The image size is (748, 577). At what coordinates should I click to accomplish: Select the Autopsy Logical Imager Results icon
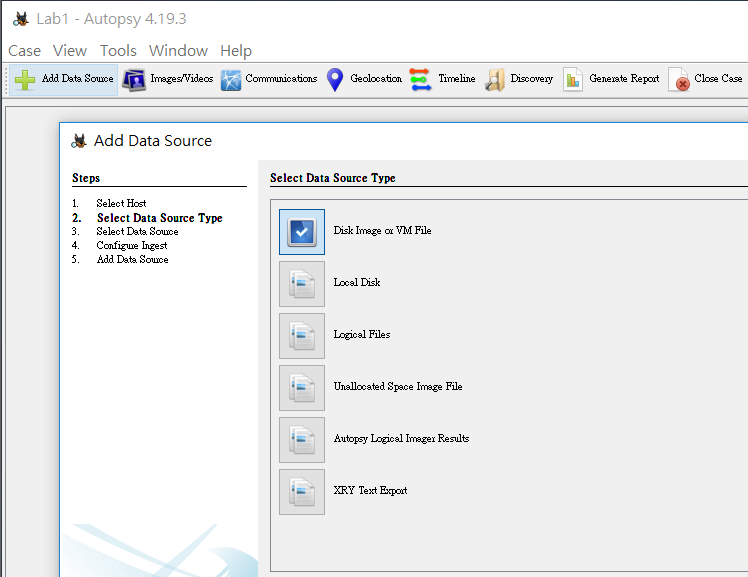click(302, 440)
